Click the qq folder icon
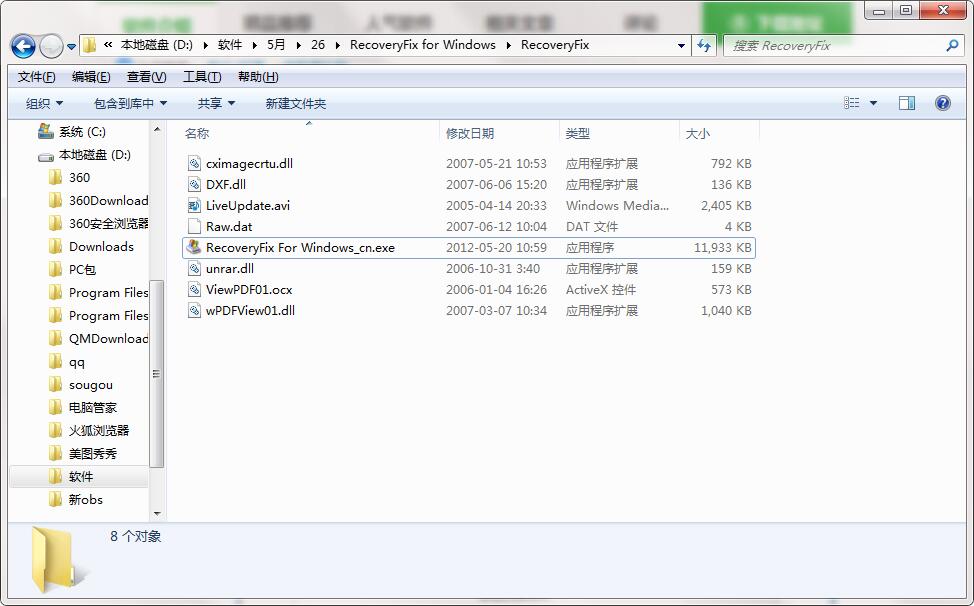 point(55,361)
